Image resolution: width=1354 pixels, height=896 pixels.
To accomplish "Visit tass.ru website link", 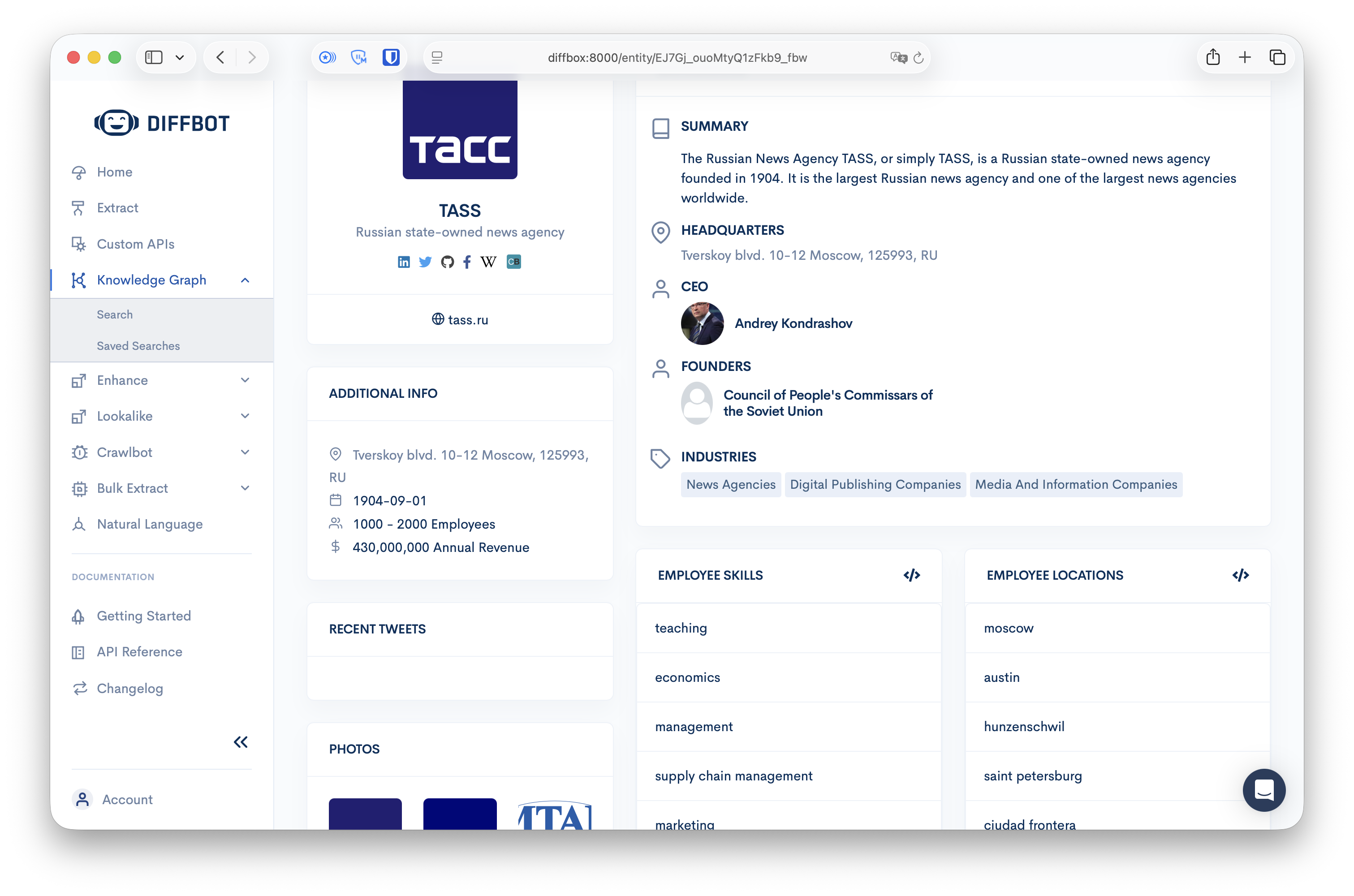I will [460, 320].
